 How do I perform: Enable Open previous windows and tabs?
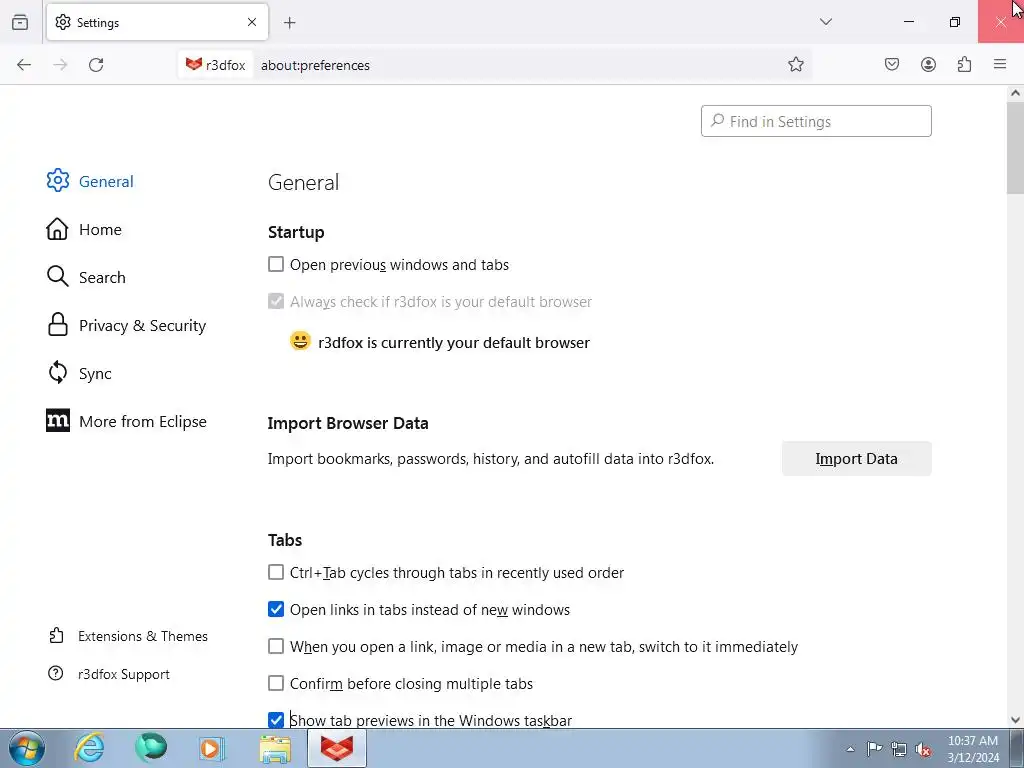click(276, 264)
